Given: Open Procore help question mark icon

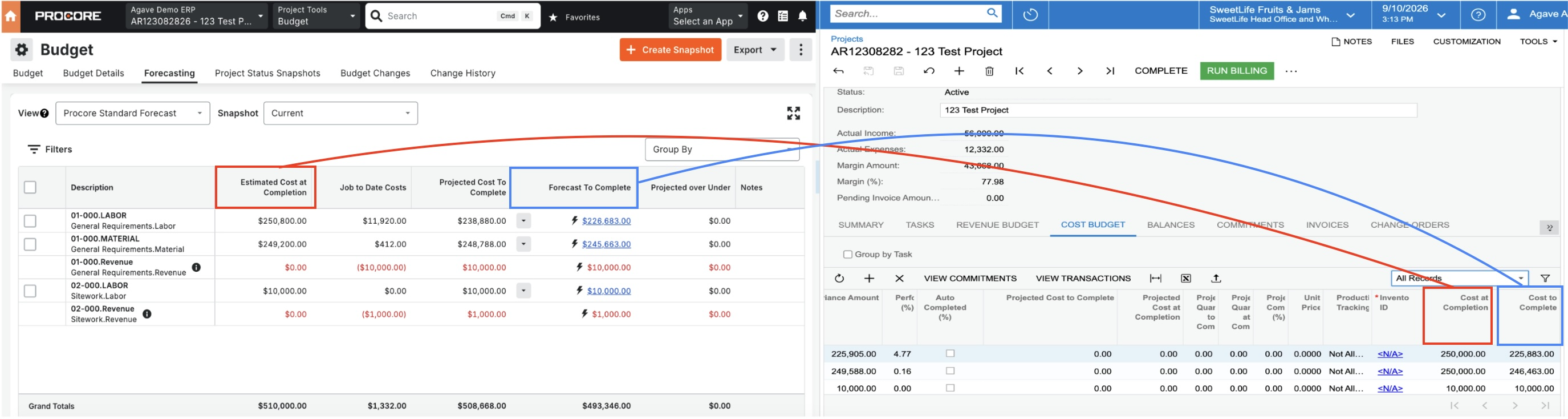Looking at the screenshot, I should click(763, 17).
